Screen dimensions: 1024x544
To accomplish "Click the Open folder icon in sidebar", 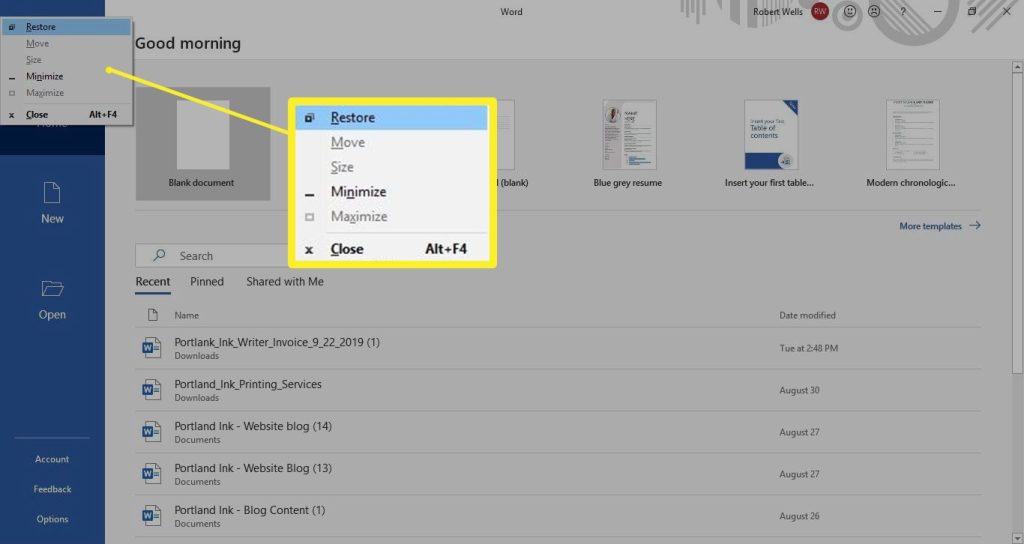I will click(52, 289).
